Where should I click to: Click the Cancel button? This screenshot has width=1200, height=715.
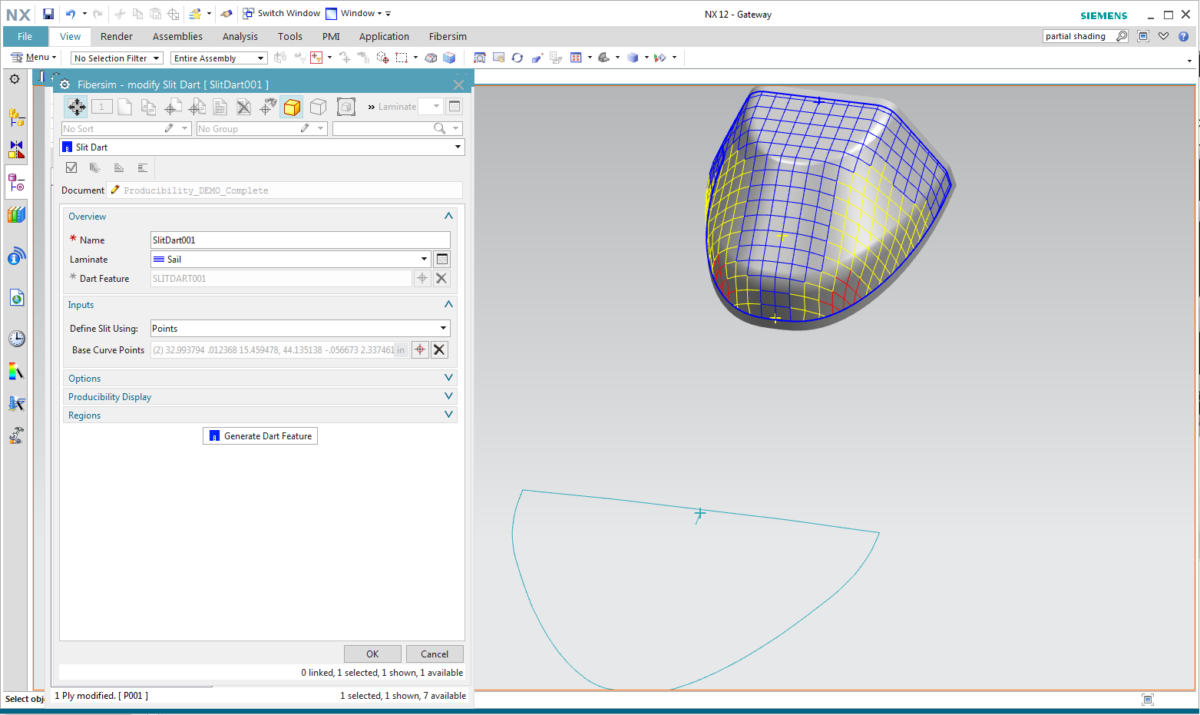tap(434, 654)
